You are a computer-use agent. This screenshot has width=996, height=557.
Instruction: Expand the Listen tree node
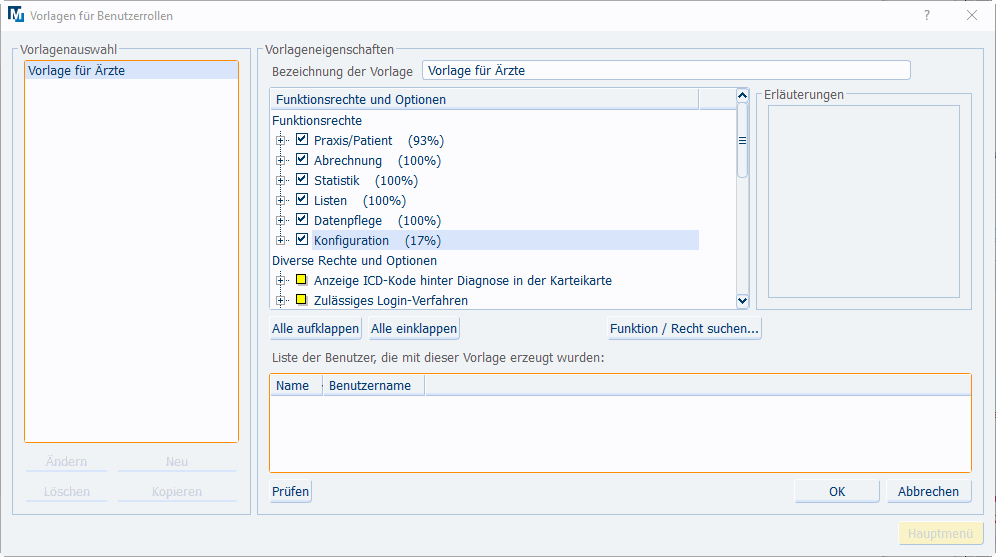(x=280, y=201)
